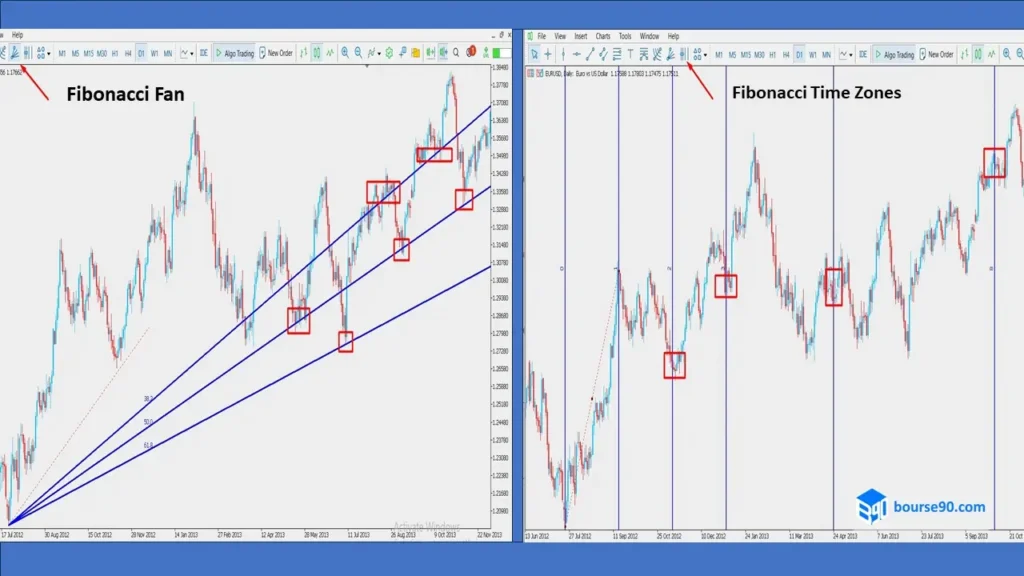1024x576 pixels.
Task: Switch left chart to candlestick mode
Action: click(x=316, y=53)
